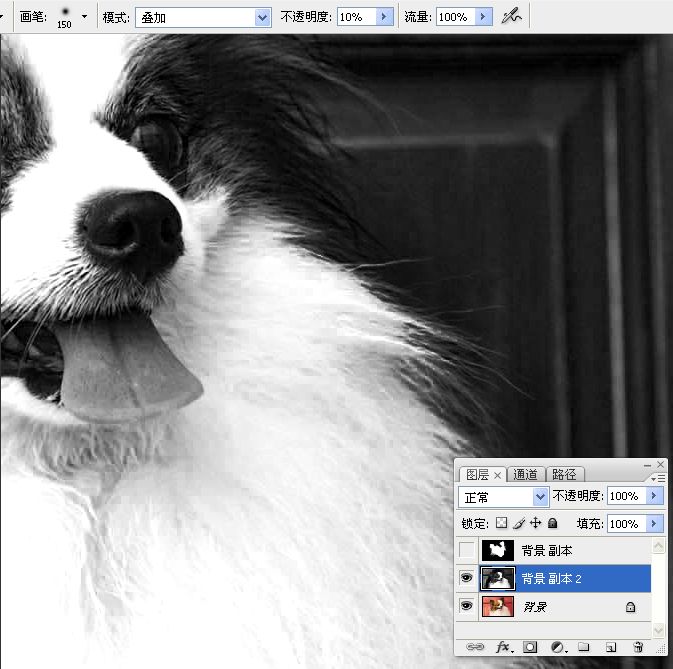Select the 背景 副本 layer thumbnail

[498, 550]
